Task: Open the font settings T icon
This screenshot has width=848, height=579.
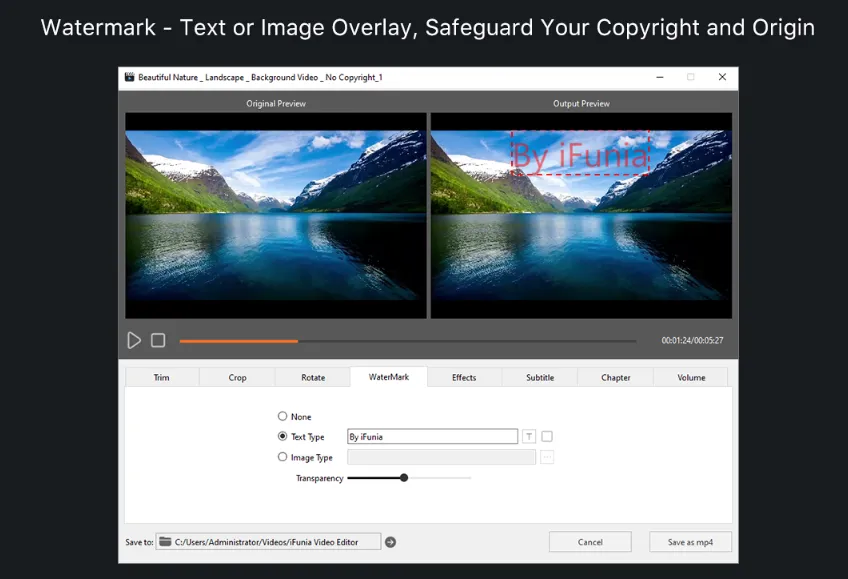Action: (x=529, y=436)
